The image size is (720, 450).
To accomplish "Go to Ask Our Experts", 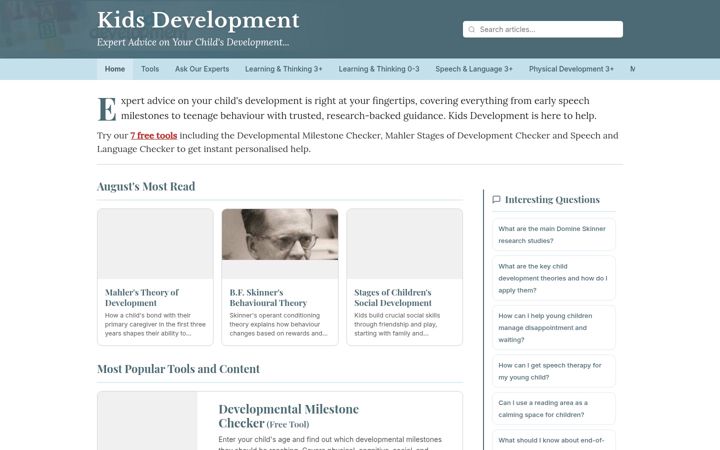I will [x=202, y=69].
